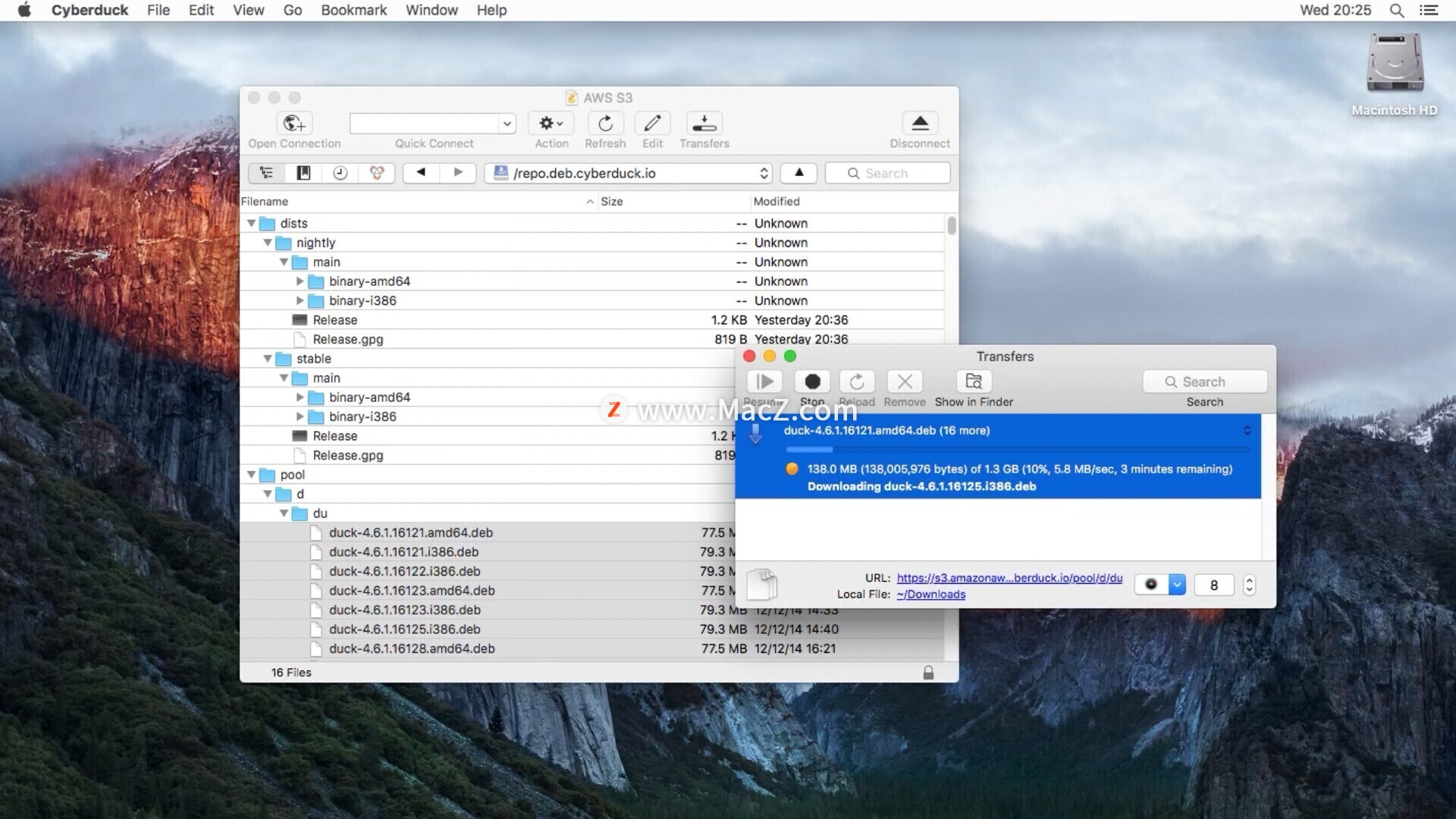
Task: Open the Action gear menu
Action: [x=551, y=123]
